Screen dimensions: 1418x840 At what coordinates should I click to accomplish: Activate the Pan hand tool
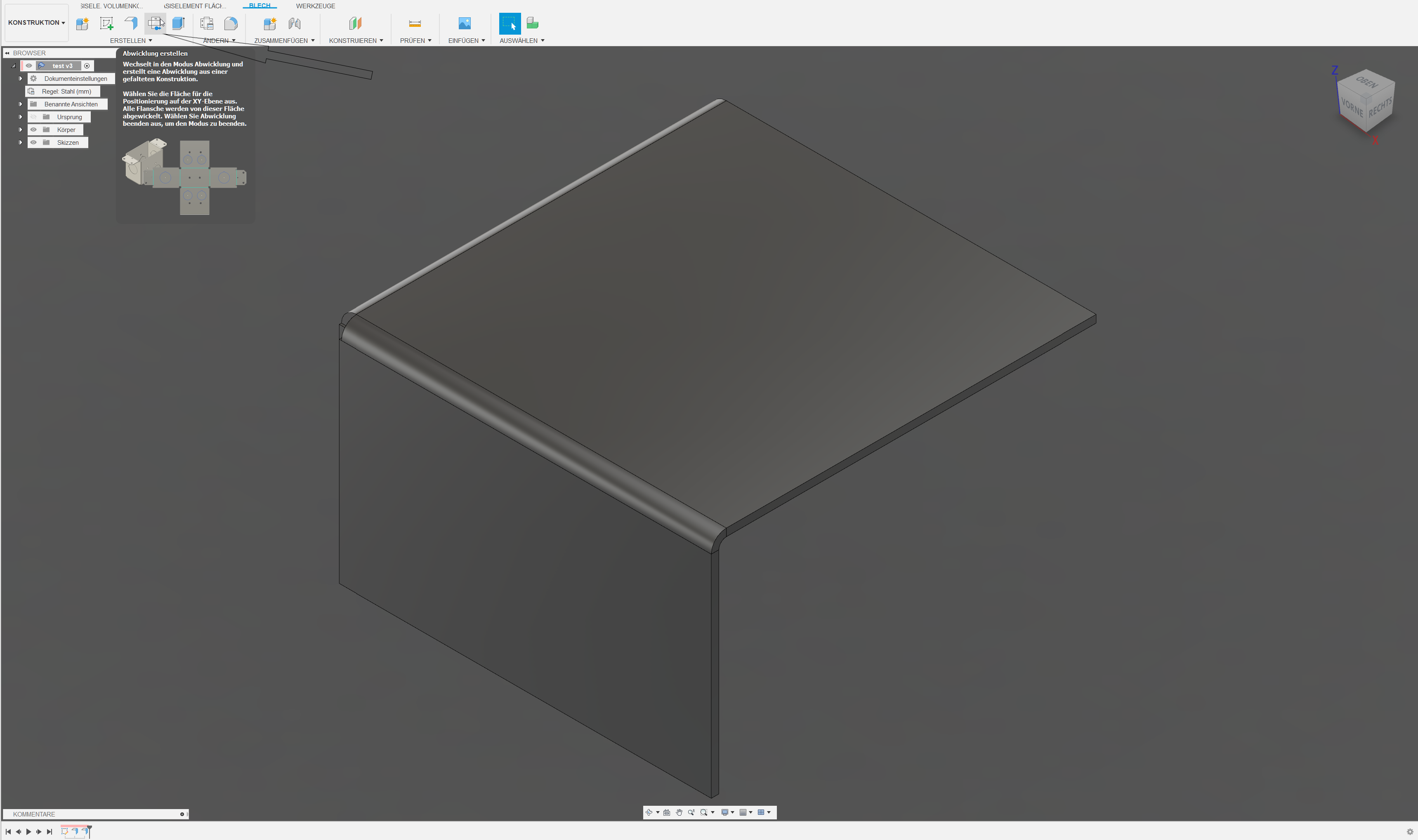click(679, 812)
